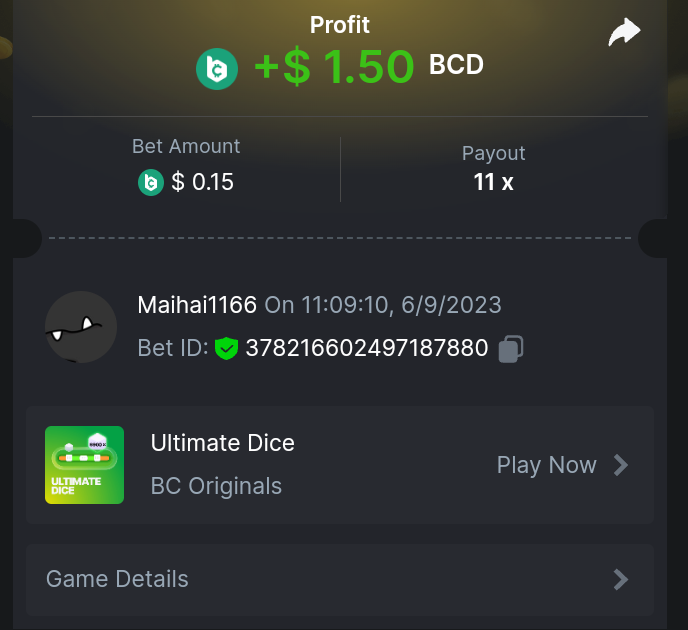Click the BCD coin icon beside profit

(216, 68)
